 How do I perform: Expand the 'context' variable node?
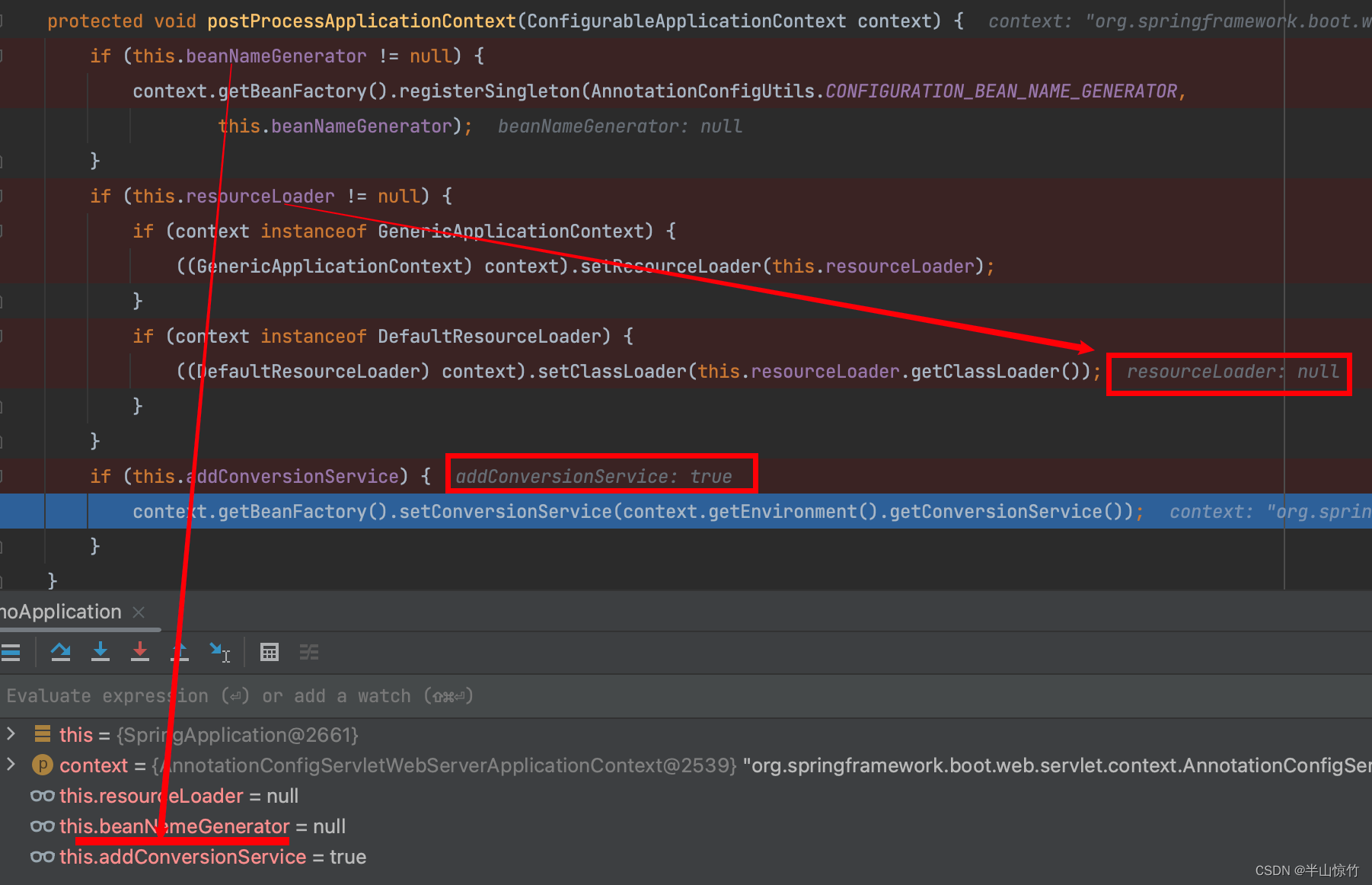pos(11,765)
